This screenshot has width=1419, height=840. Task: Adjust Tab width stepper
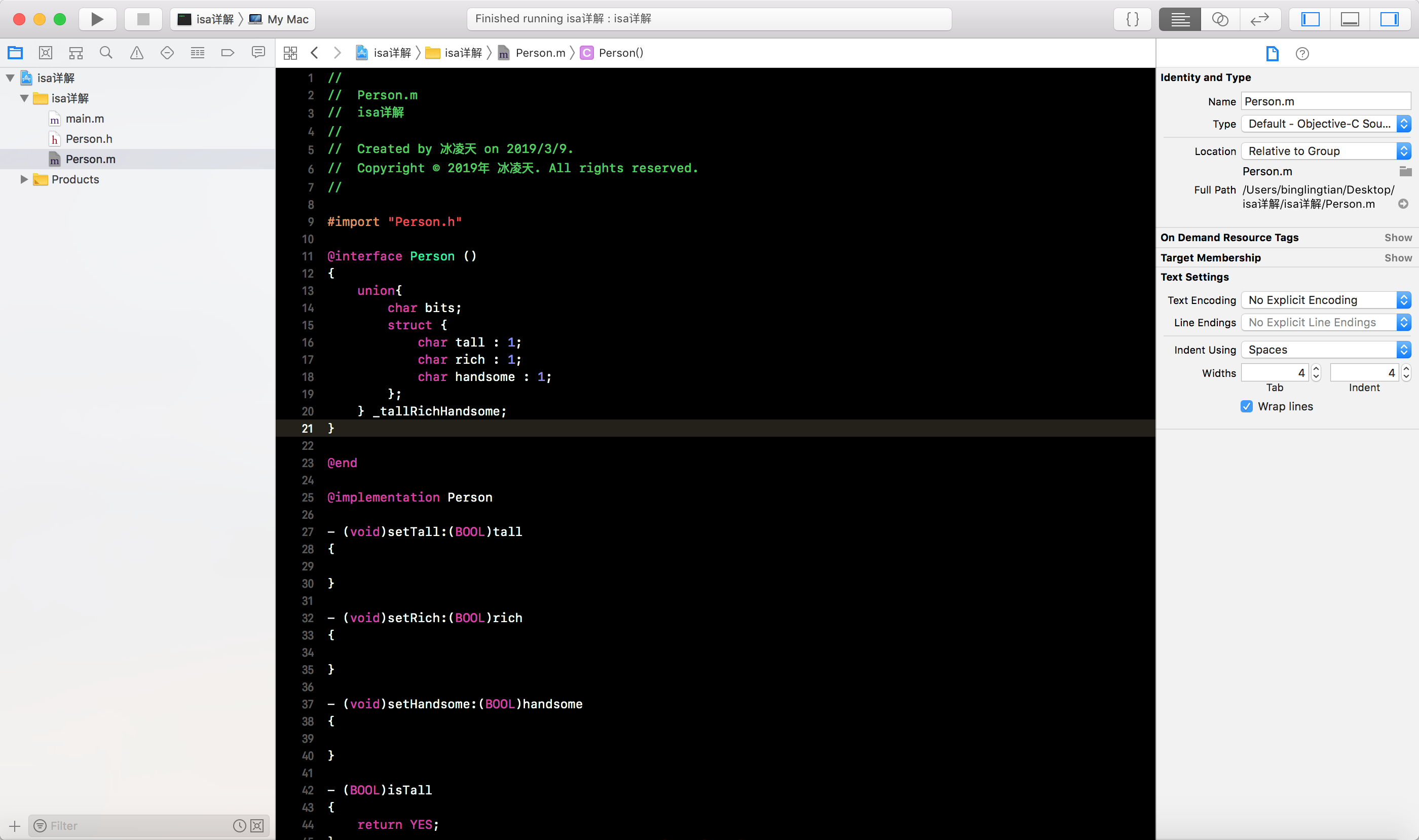1316,372
